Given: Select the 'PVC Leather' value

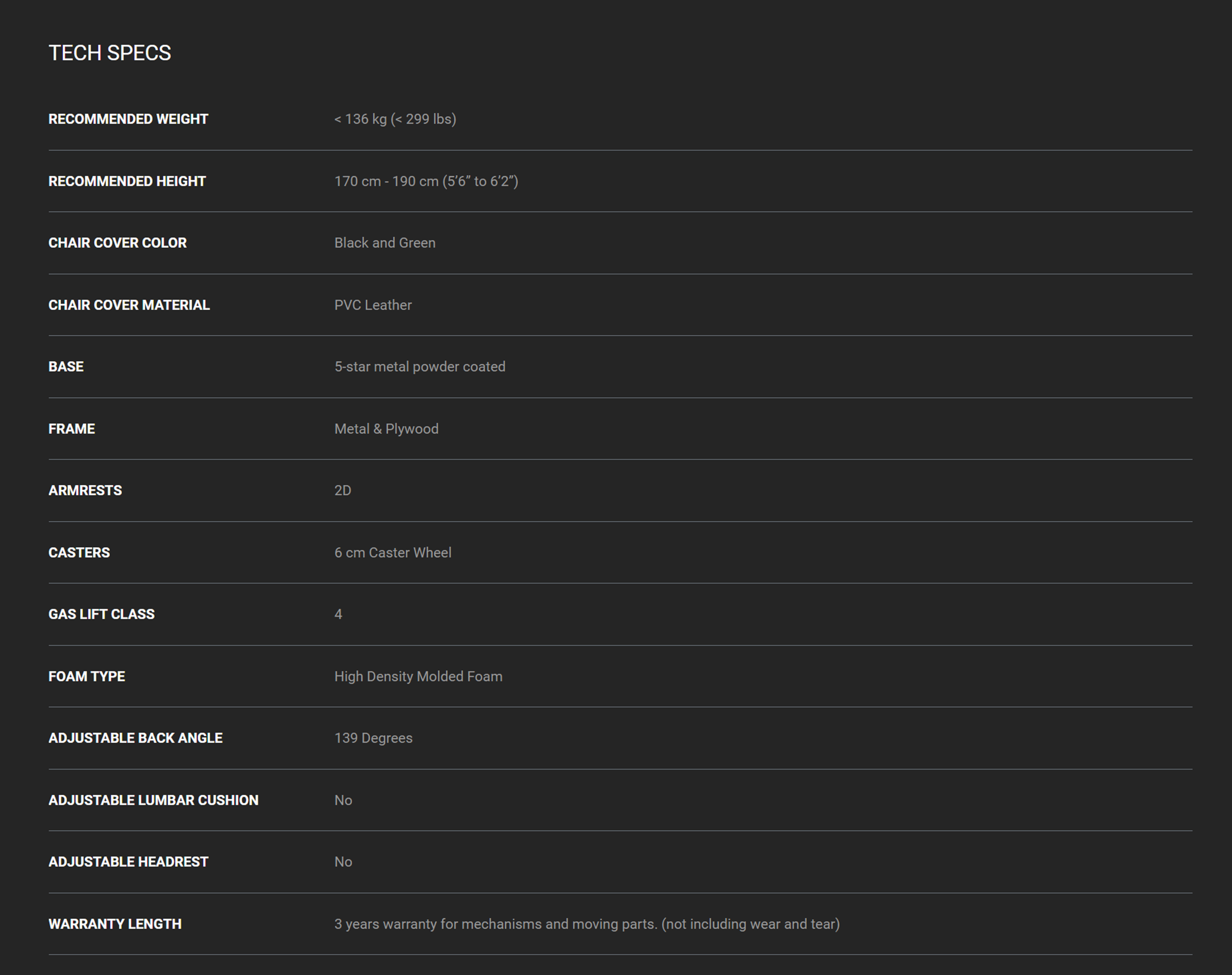Looking at the screenshot, I should click(373, 305).
